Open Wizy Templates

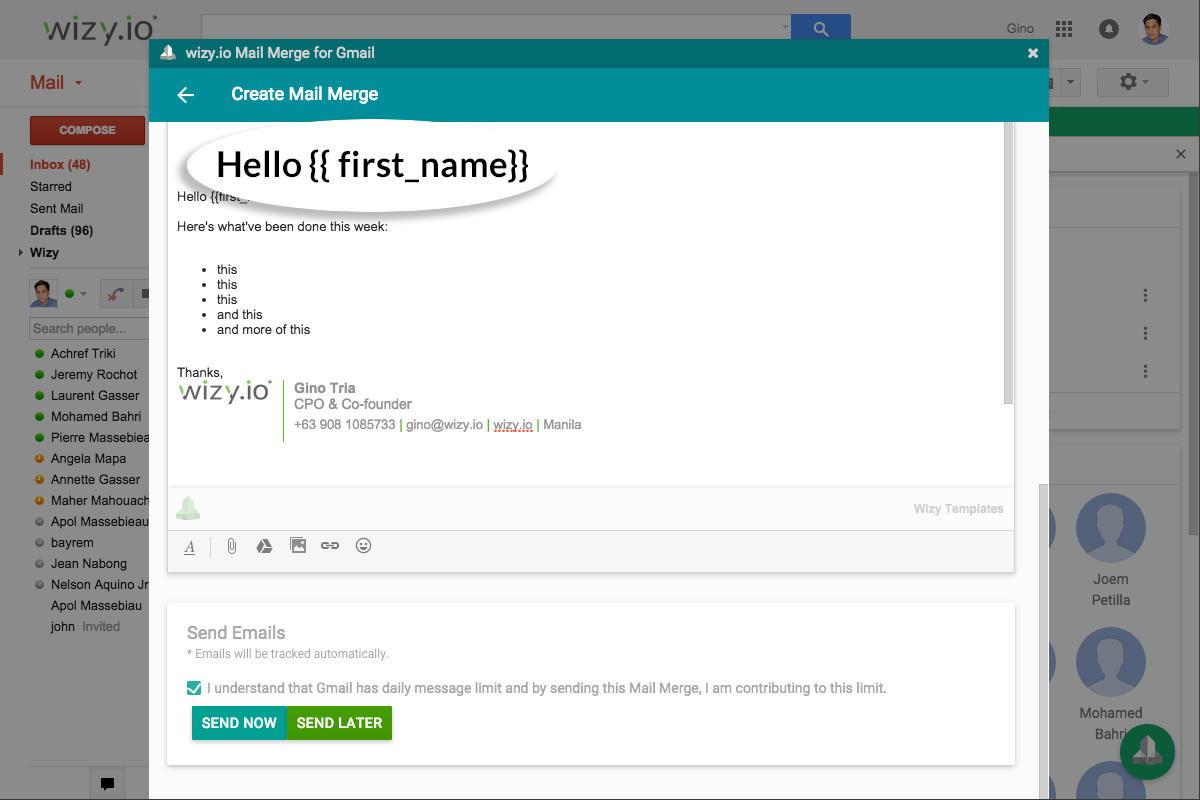[958, 509]
